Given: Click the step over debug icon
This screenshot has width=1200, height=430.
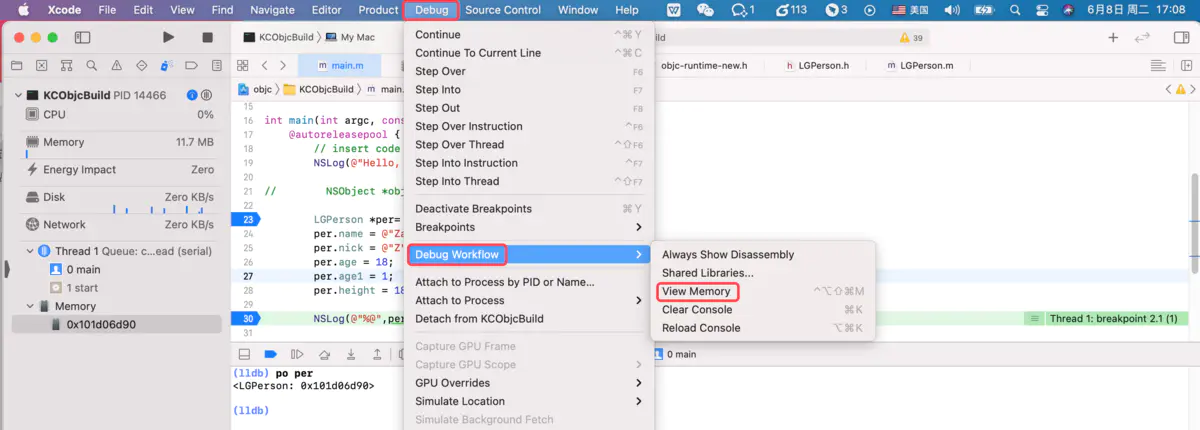Looking at the screenshot, I should pos(324,354).
